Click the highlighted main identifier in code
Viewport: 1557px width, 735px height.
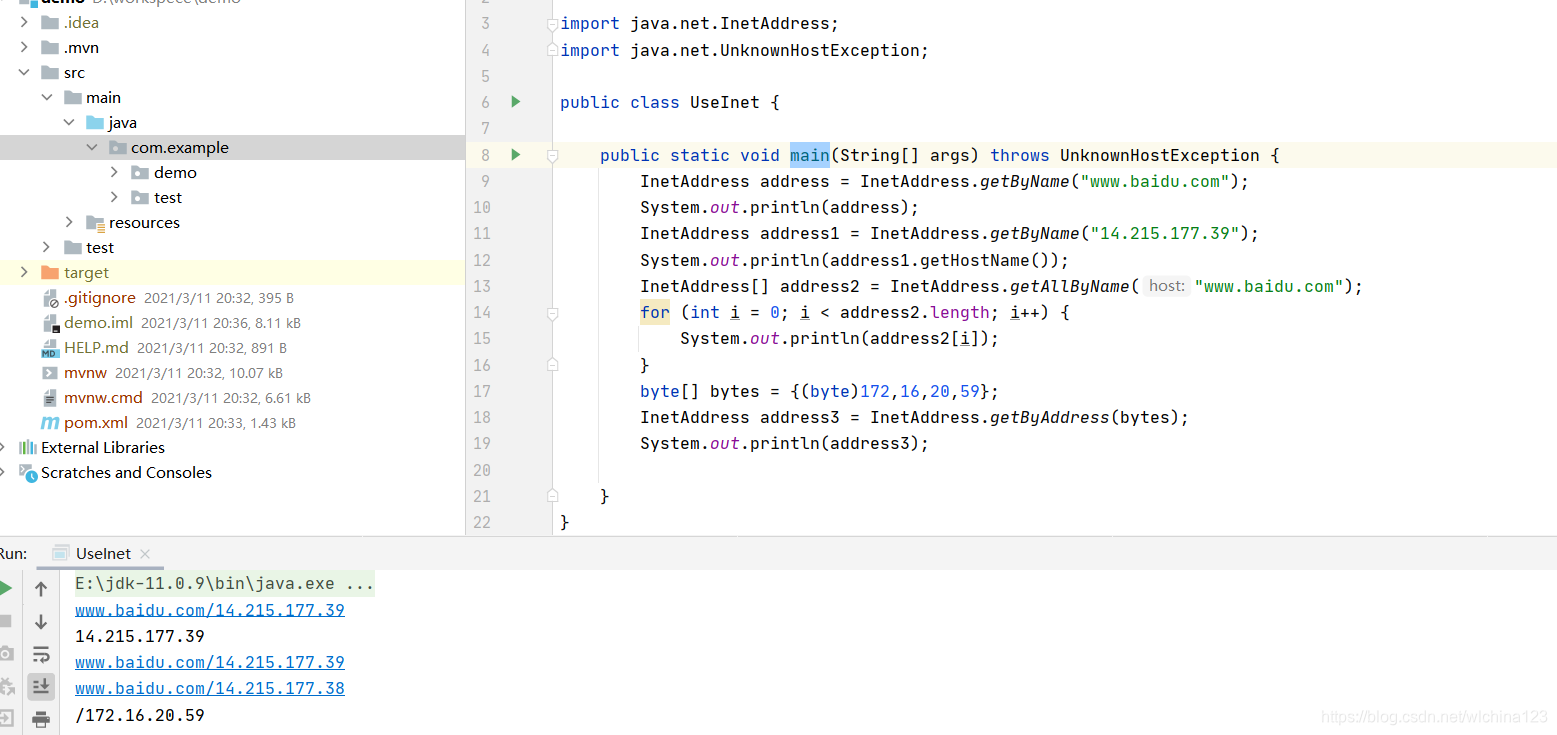810,155
